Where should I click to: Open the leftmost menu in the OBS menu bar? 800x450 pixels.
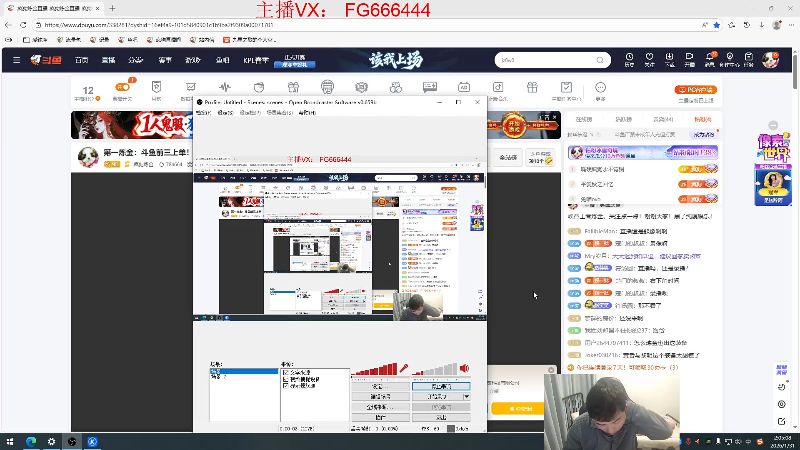click(203, 113)
